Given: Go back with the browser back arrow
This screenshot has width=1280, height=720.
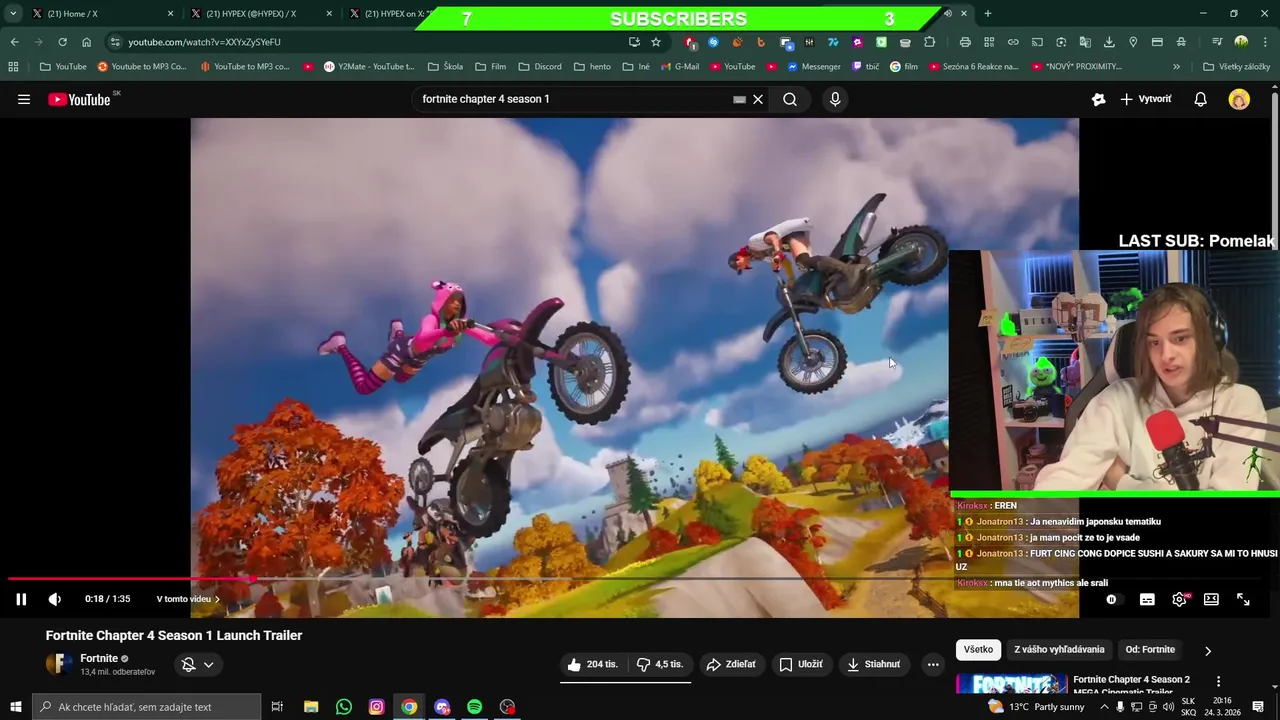Looking at the screenshot, I should tap(14, 42).
